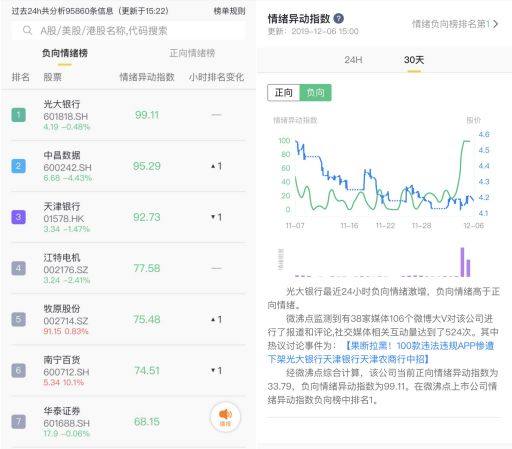This screenshot has width=512, height=449.
Task: Open the help question mark icon
Action: point(339,18)
